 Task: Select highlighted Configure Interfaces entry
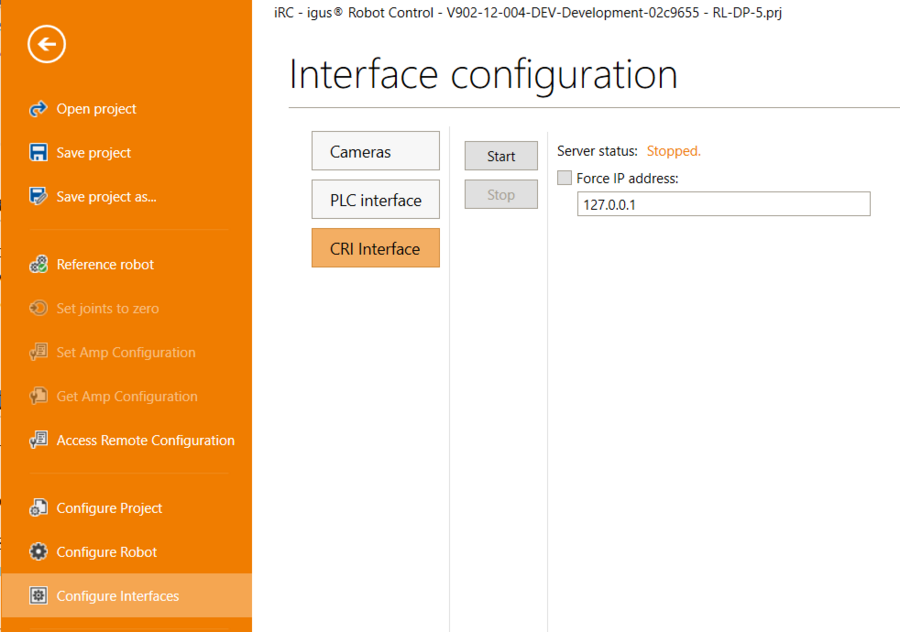point(126,595)
